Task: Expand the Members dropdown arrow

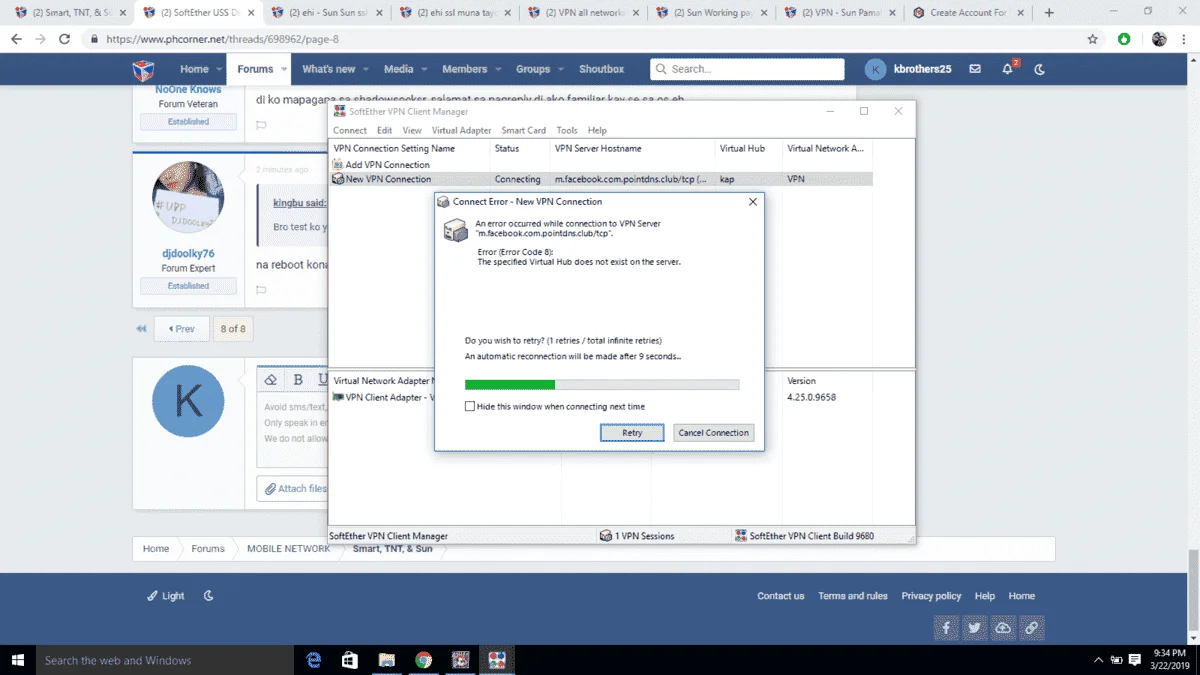Action: 497,69
